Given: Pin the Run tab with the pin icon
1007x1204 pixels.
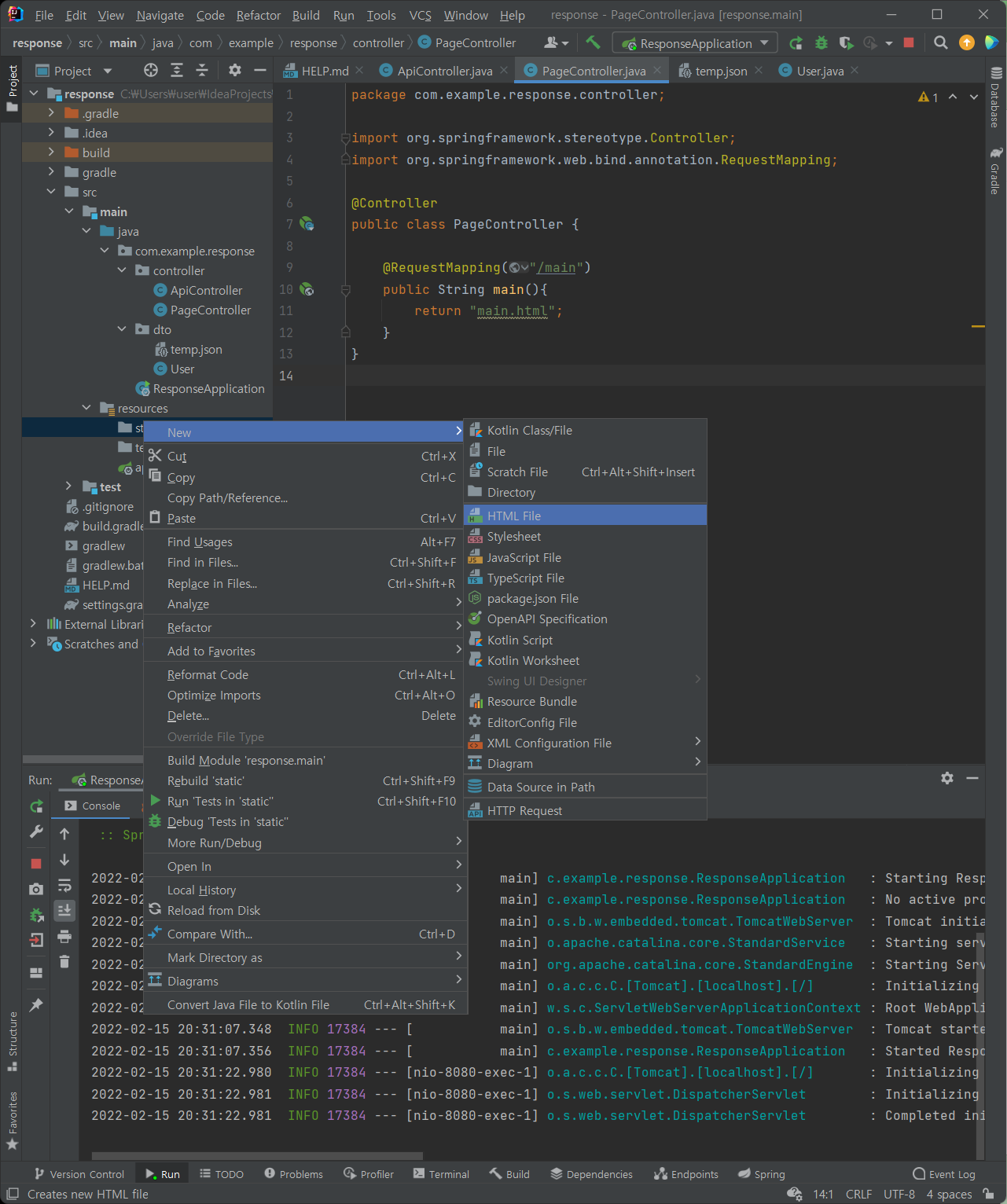Looking at the screenshot, I should click(x=36, y=1004).
